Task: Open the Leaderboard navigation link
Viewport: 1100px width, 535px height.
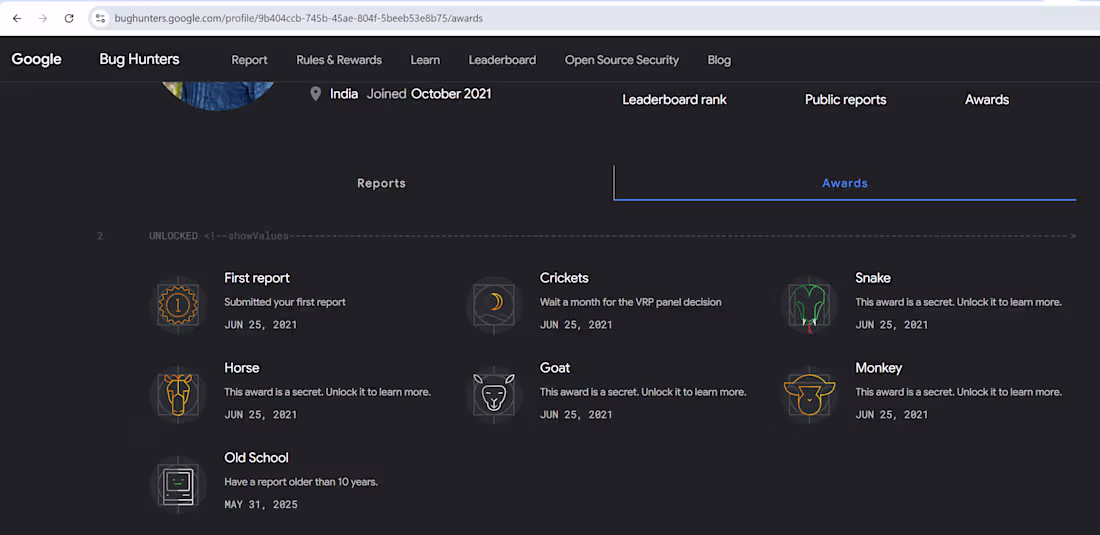Action: (x=502, y=60)
